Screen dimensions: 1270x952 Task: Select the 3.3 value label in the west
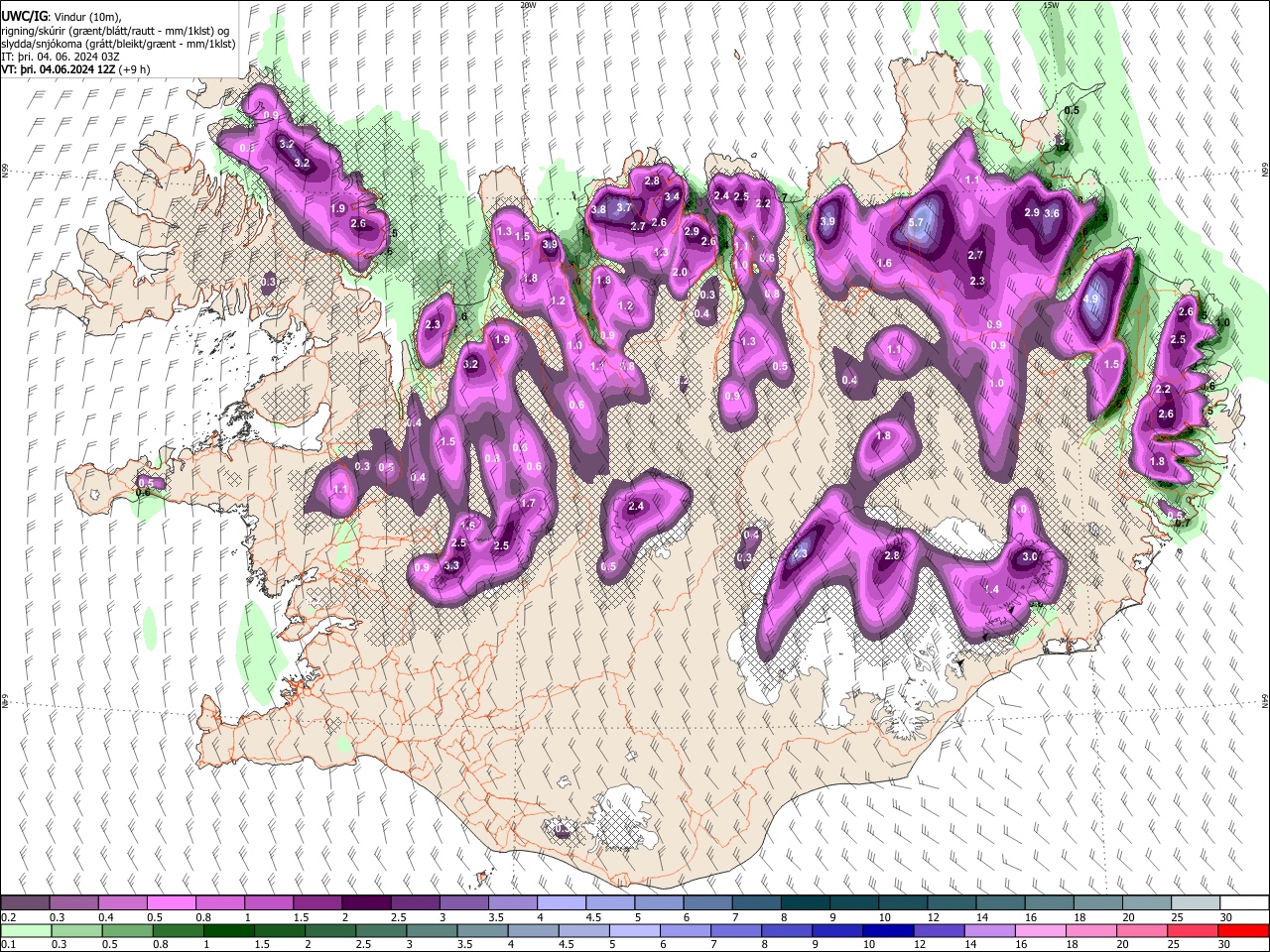pos(452,566)
